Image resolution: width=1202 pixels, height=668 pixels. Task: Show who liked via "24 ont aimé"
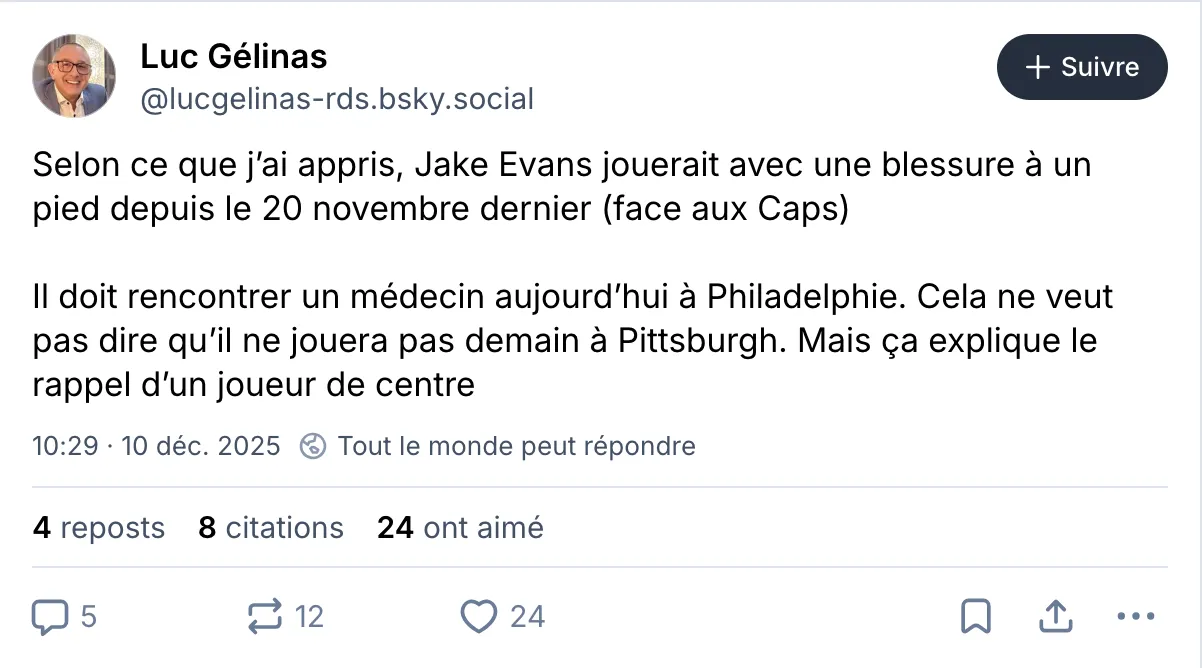point(460,527)
